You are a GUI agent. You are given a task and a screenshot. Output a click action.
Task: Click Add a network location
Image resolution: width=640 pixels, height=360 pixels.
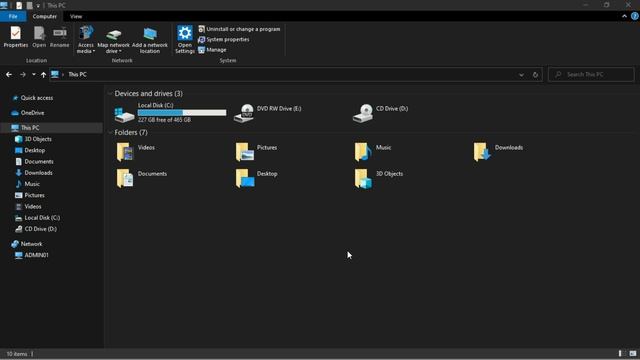[x=150, y=40]
